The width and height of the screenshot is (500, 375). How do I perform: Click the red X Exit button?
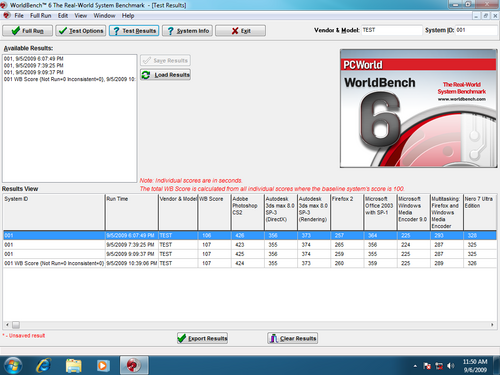240,31
